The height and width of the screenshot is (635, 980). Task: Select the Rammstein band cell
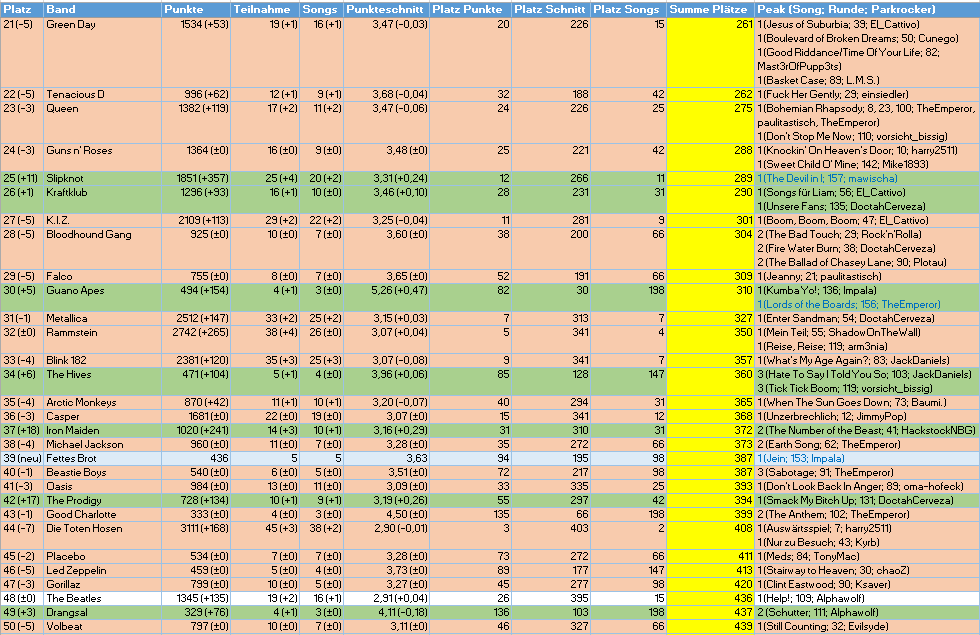pyautogui.click(x=102, y=339)
